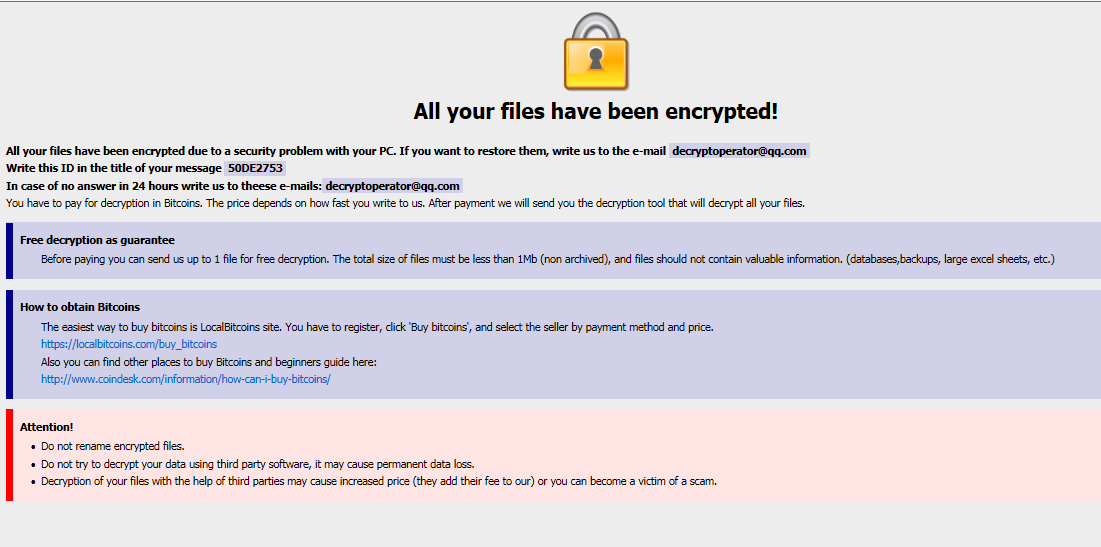The width and height of the screenshot is (1101, 547).
Task: Click the red 'Attention!' heading
Action: [47, 427]
